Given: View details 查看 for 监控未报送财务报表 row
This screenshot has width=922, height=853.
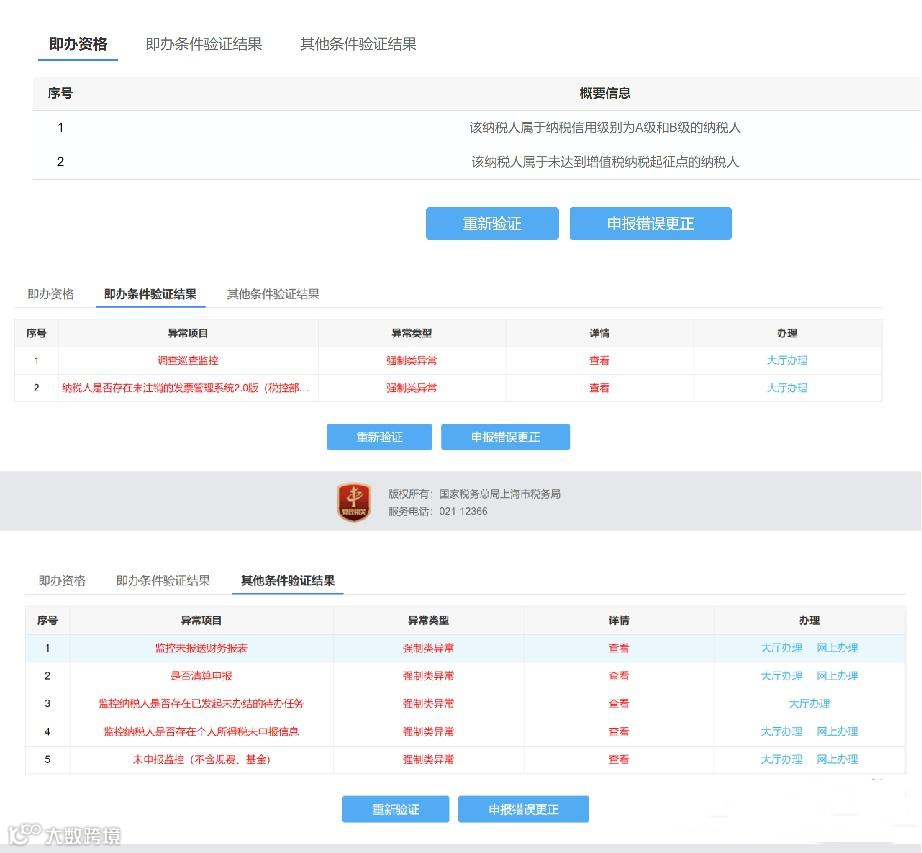Looking at the screenshot, I should 619,648.
